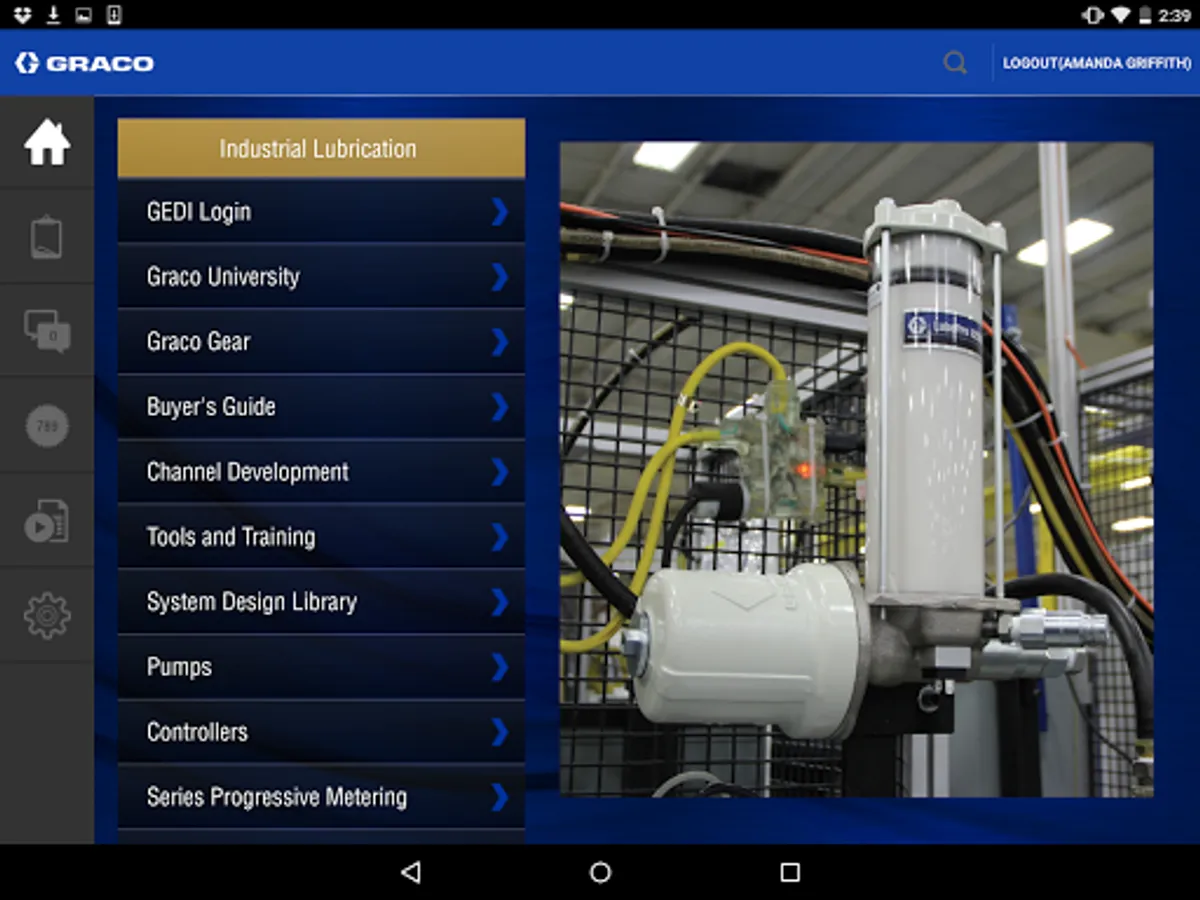Open the settings gear icon in sidebar

click(47, 615)
